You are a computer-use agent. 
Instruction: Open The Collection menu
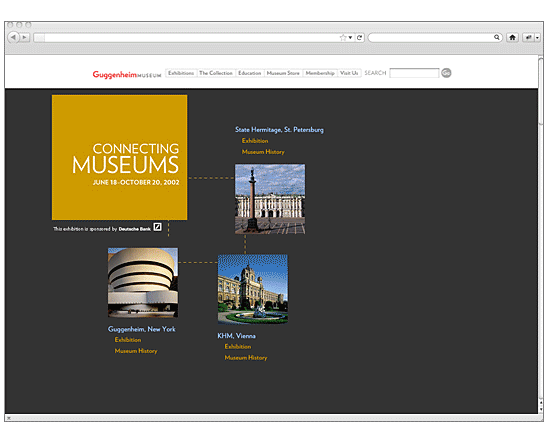coord(216,73)
